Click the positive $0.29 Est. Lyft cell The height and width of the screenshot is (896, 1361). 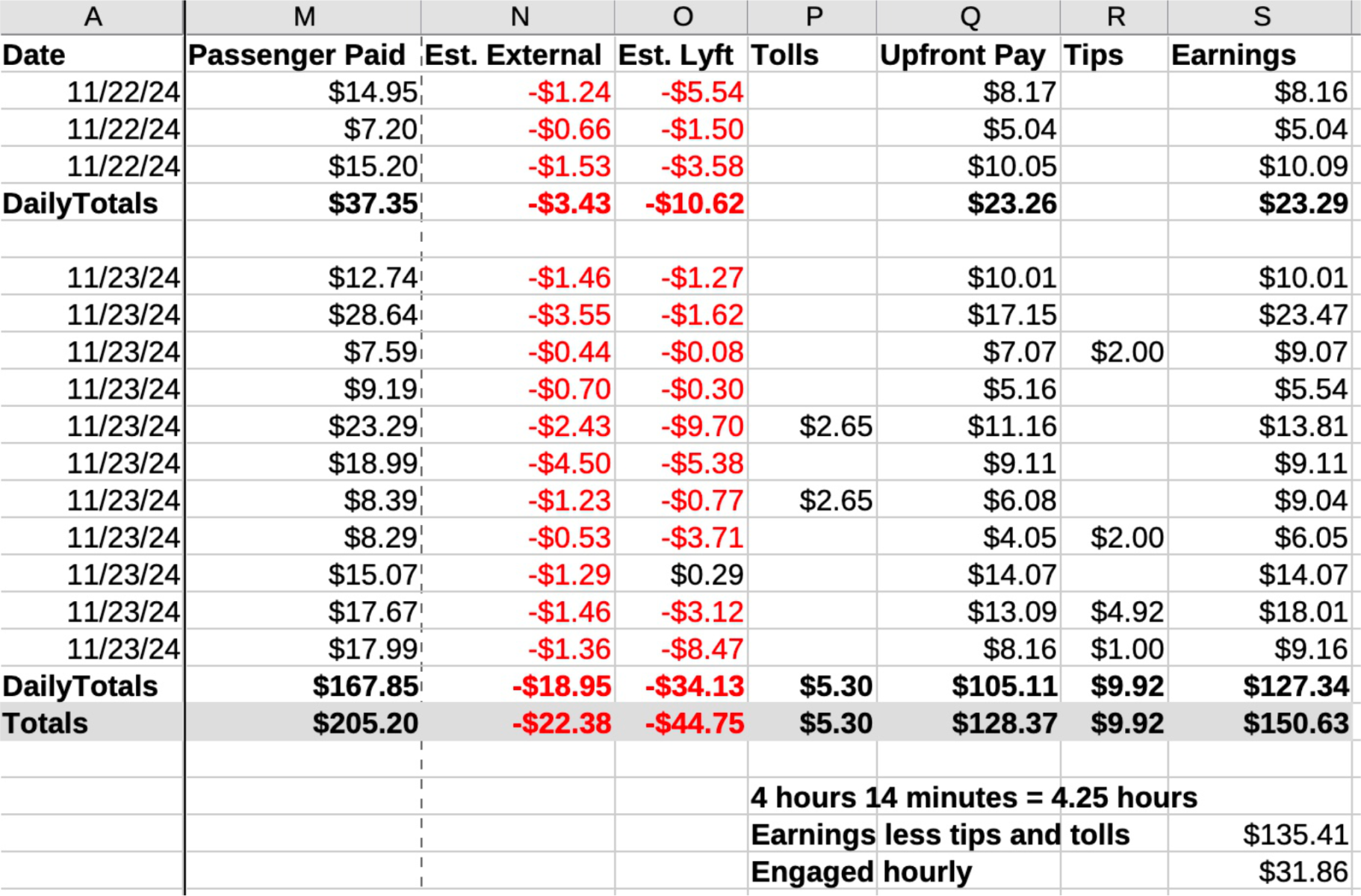[x=706, y=574]
